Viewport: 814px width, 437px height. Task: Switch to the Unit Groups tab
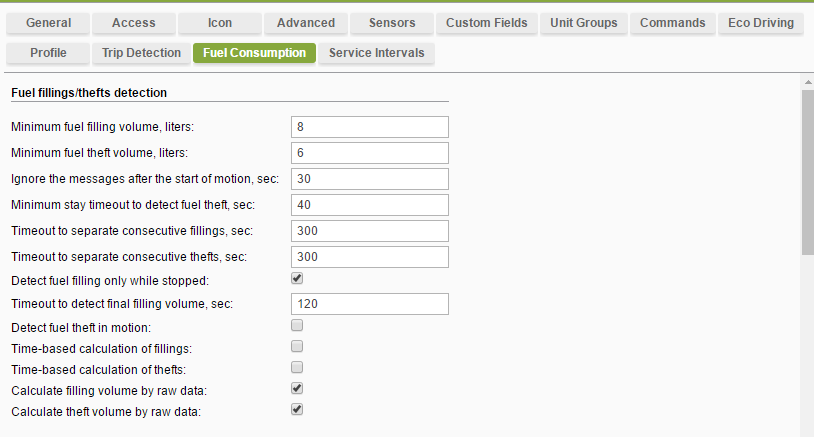584,23
